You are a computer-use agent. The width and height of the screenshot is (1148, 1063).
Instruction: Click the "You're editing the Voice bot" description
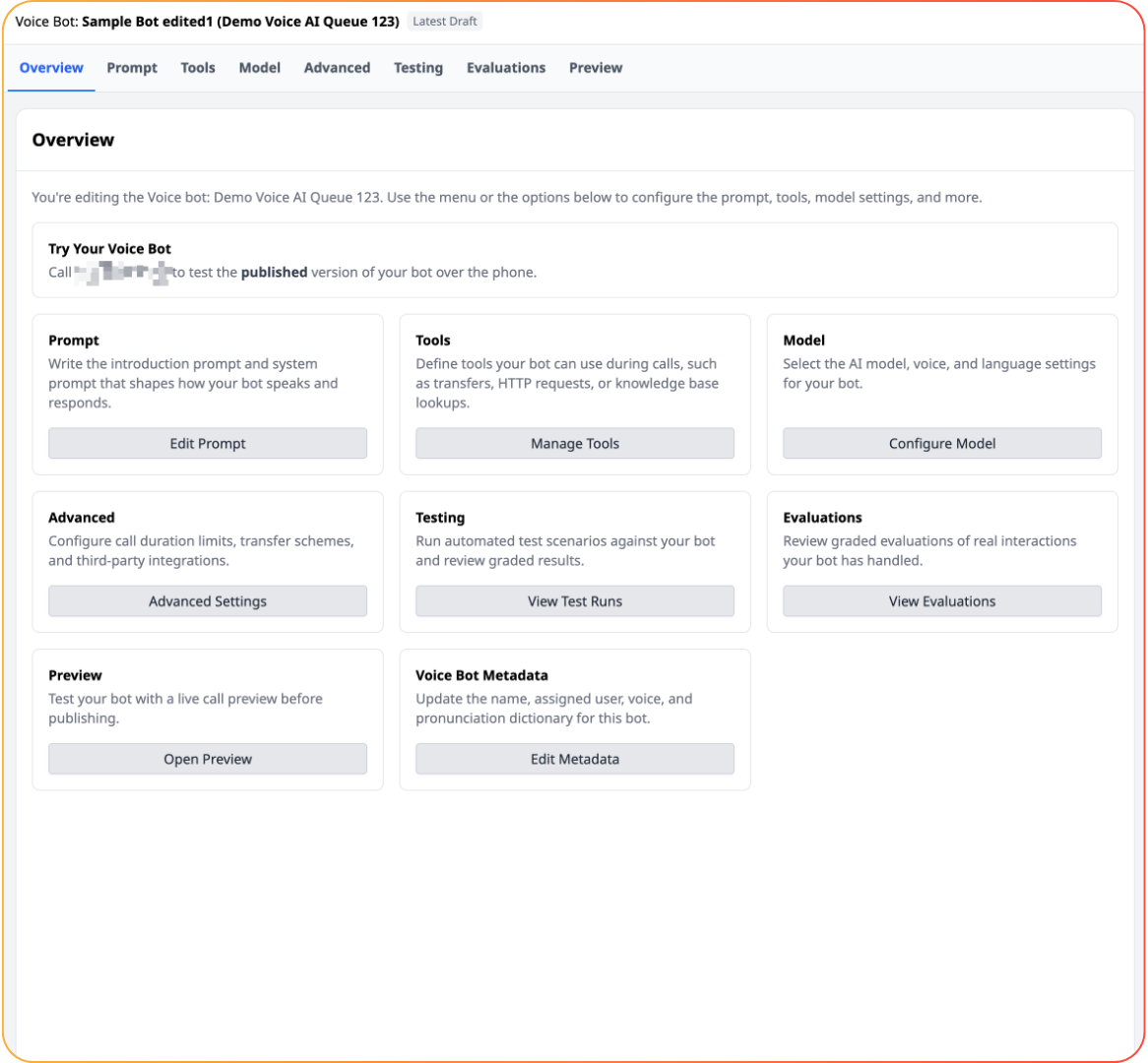507,197
